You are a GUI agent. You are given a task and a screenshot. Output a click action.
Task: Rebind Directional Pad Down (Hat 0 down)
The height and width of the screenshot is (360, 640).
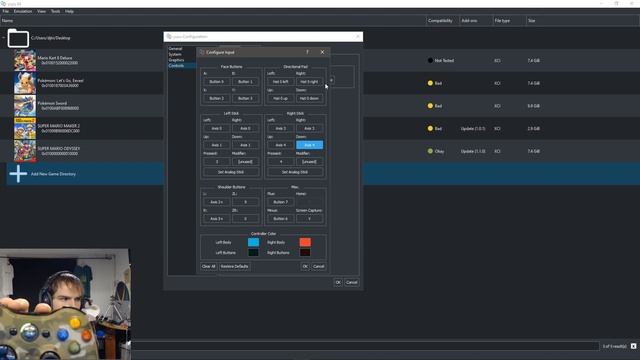[309, 98]
